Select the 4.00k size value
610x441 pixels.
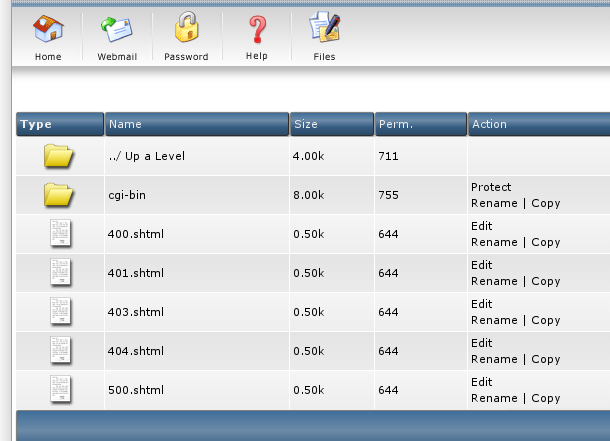[309, 156]
